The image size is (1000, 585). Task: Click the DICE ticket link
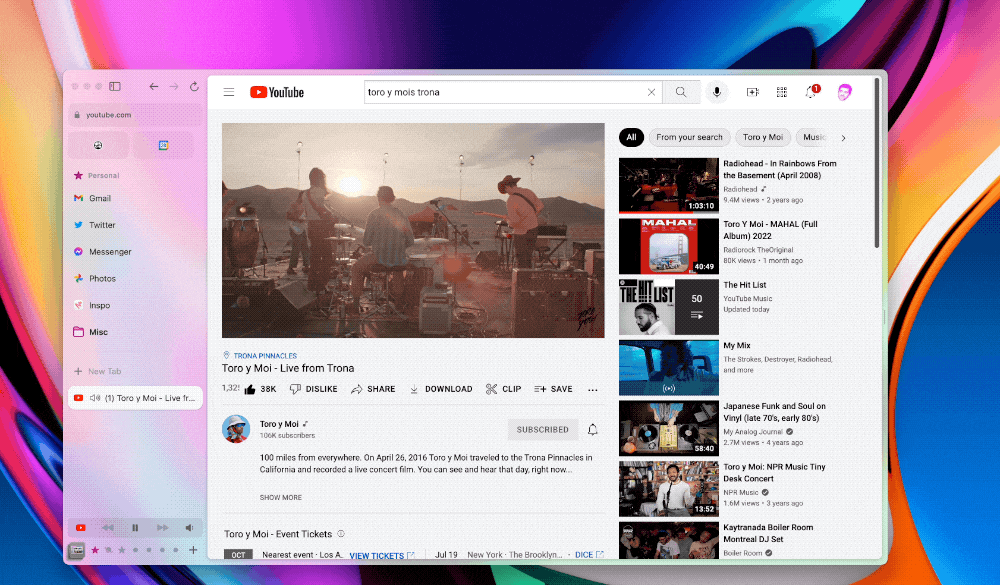[589, 555]
